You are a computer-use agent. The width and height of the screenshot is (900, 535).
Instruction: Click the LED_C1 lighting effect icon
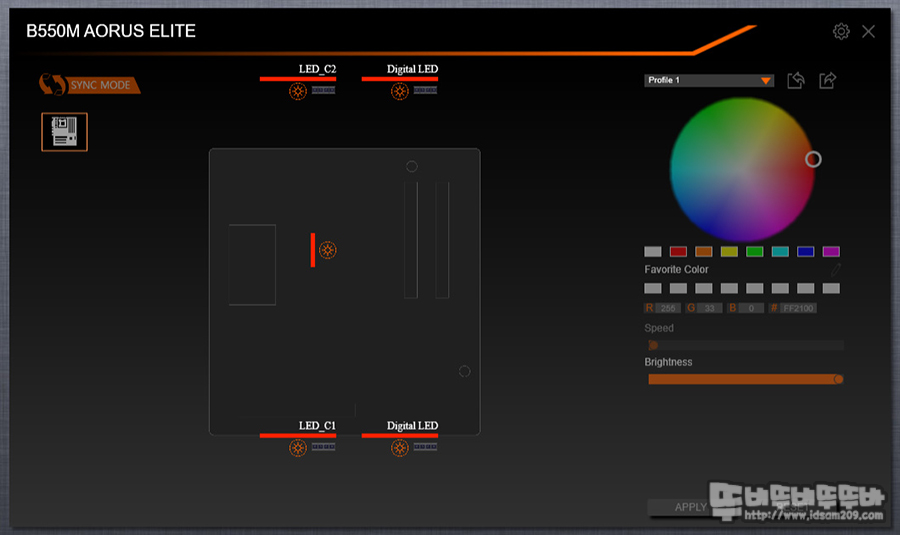[297, 448]
